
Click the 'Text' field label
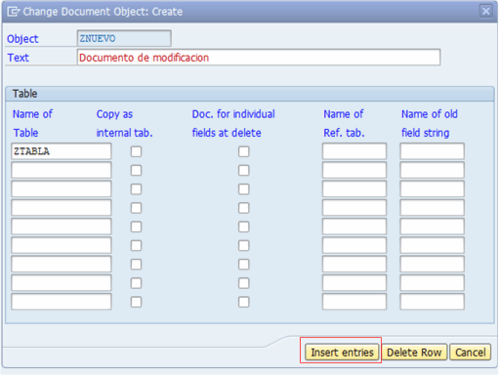pyautogui.click(x=18, y=58)
